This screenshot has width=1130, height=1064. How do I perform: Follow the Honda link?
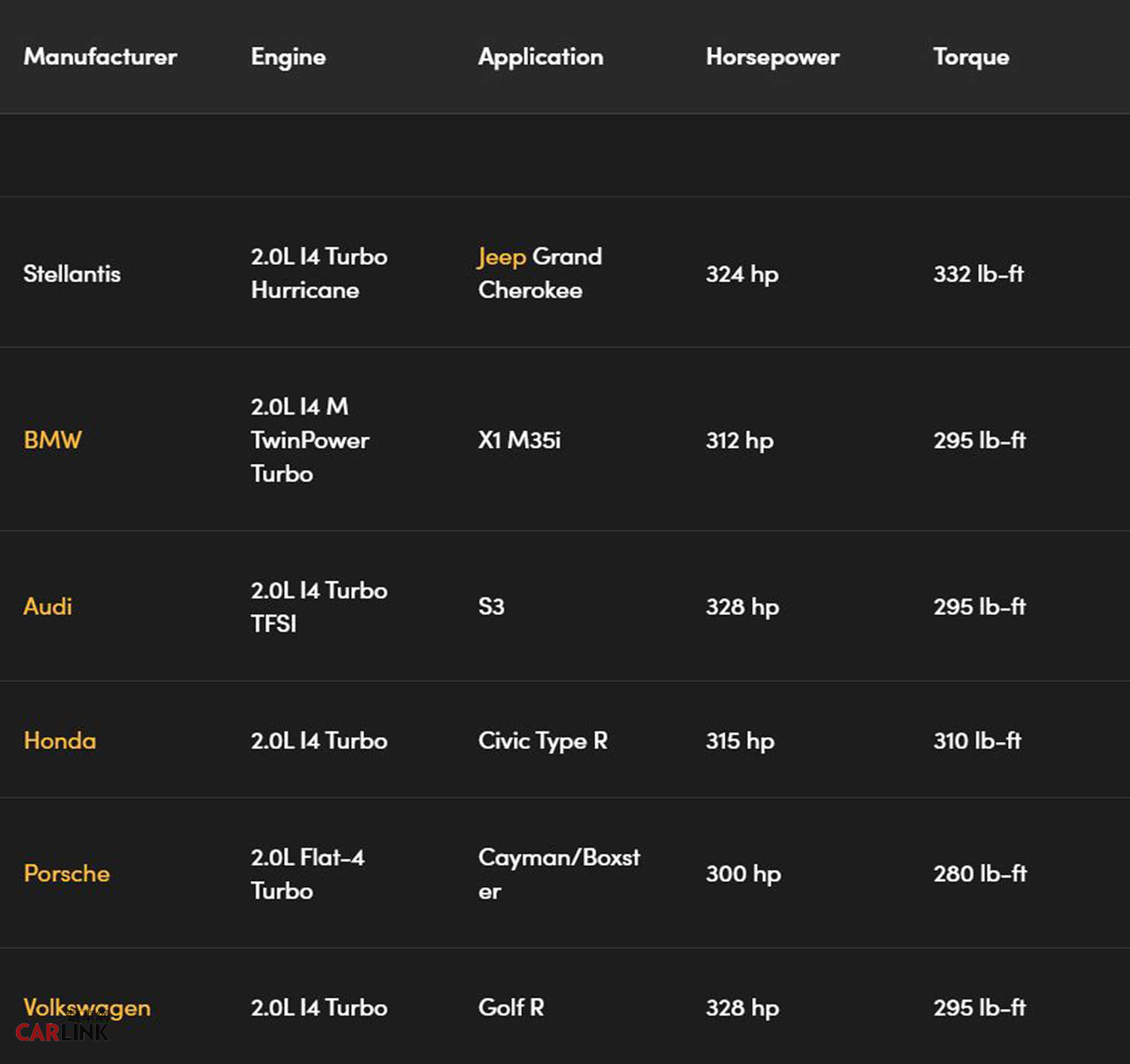click(x=60, y=741)
